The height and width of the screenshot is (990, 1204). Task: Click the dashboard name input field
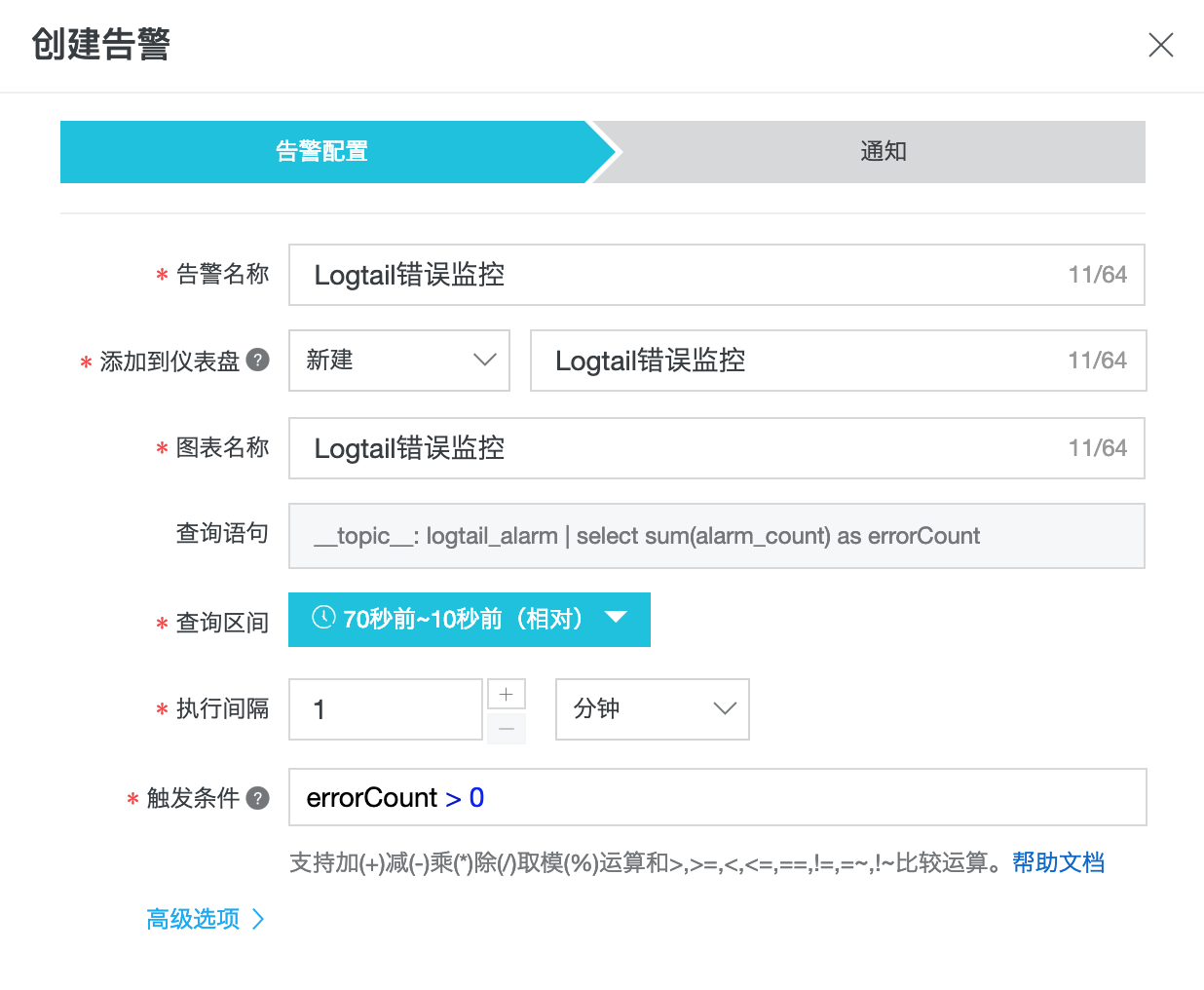838,361
